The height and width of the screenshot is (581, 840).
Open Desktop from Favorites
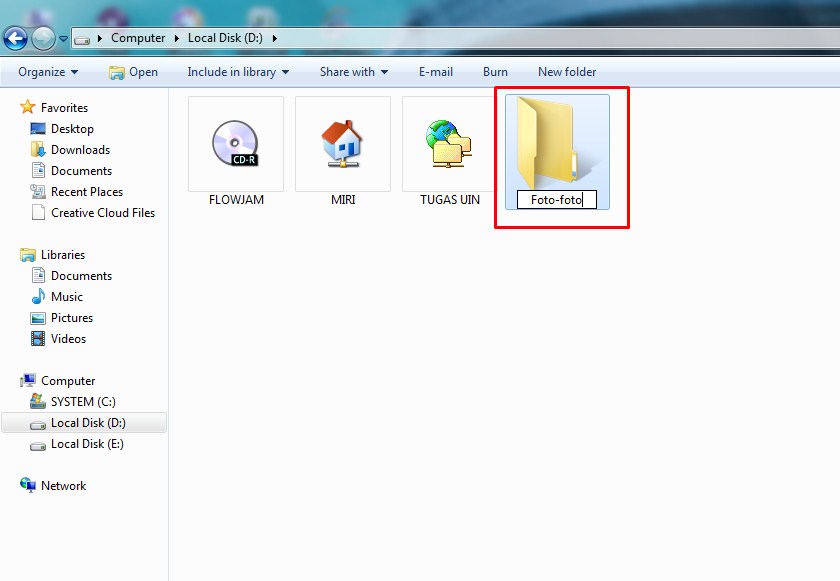click(x=72, y=129)
